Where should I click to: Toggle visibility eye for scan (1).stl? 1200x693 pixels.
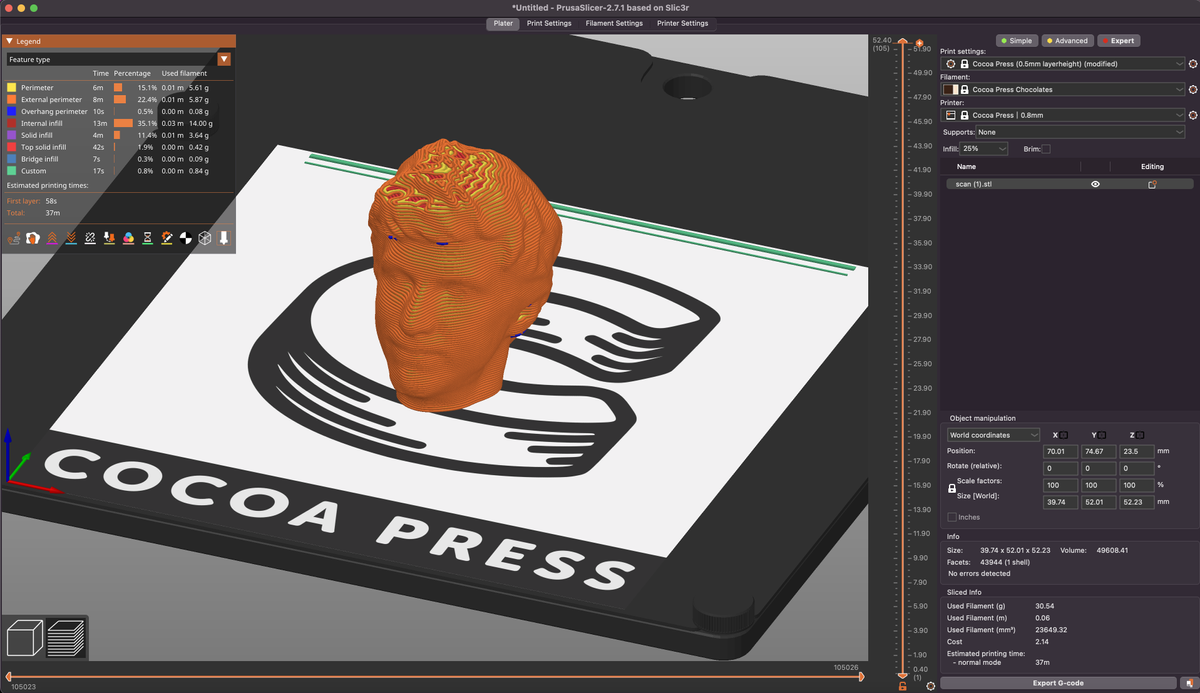point(1096,184)
